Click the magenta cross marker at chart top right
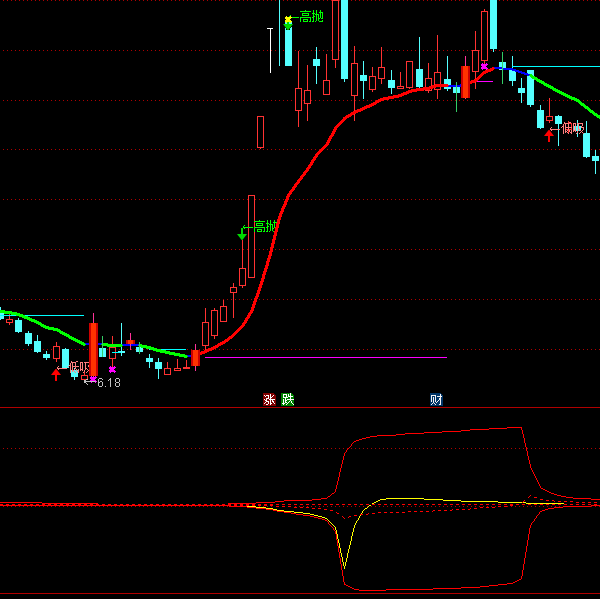The width and height of the screenshot is (600, 599). [x=484, y=66]
